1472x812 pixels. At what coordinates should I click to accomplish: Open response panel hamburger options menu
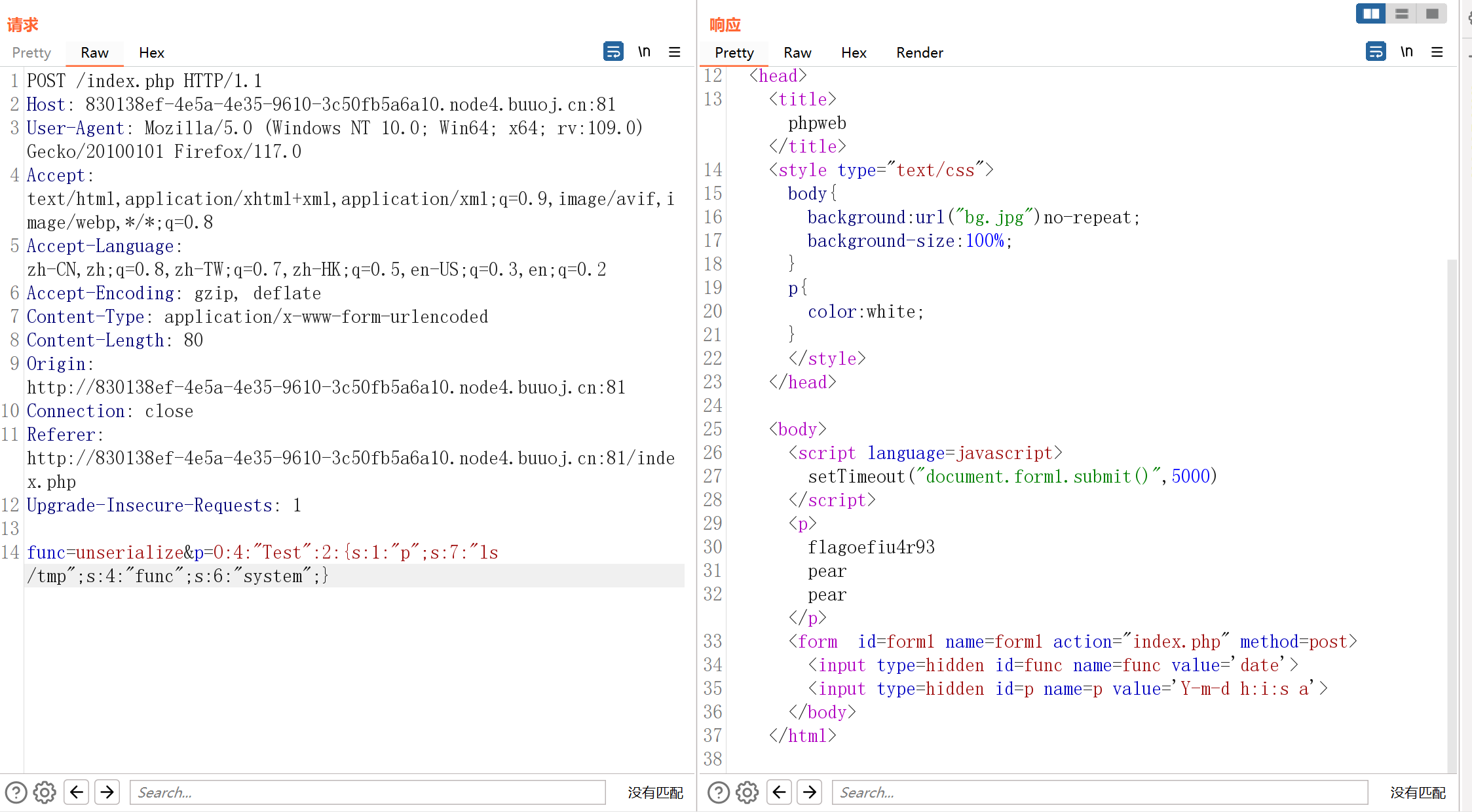1437,52
